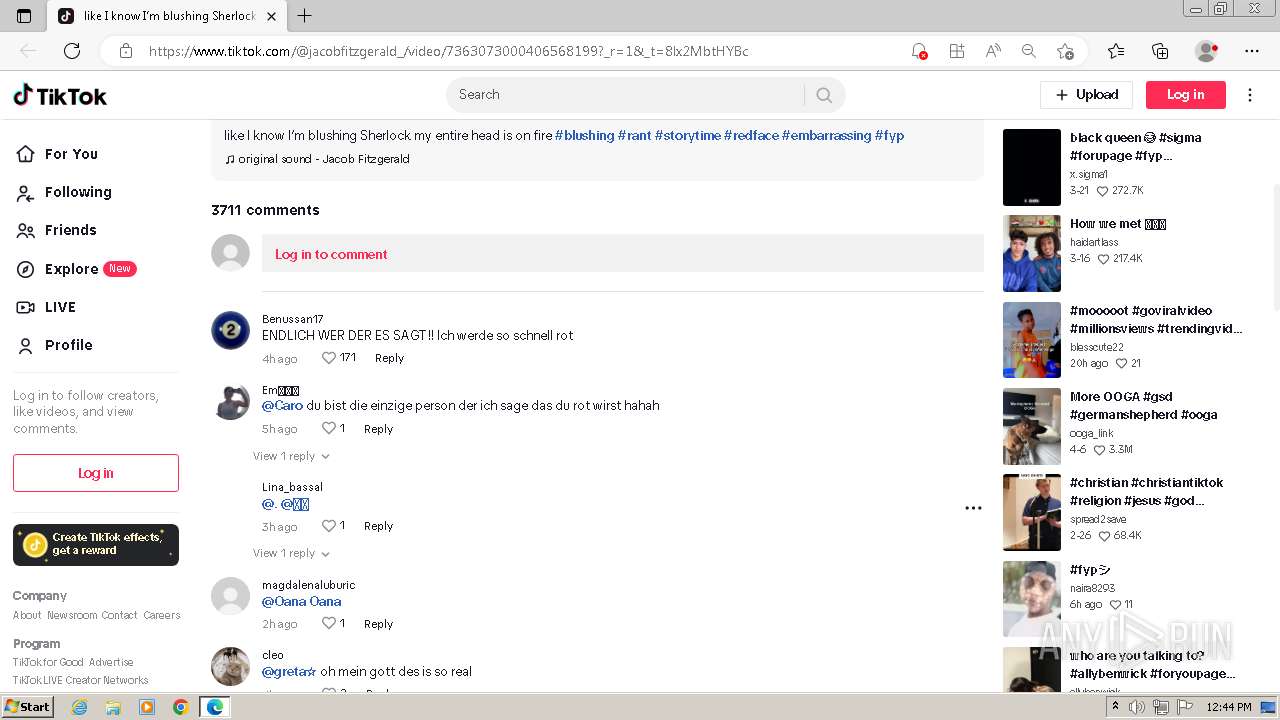Add this page to favorites
The width and height of the screenshot is (1280, 720).
click(1065, 51)
